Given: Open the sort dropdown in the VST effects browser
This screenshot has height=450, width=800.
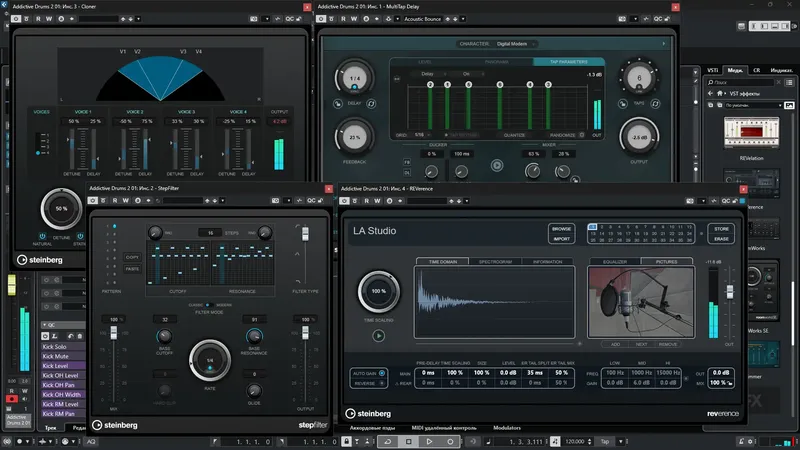Looking at the screenshot, I should click(753, 105).
